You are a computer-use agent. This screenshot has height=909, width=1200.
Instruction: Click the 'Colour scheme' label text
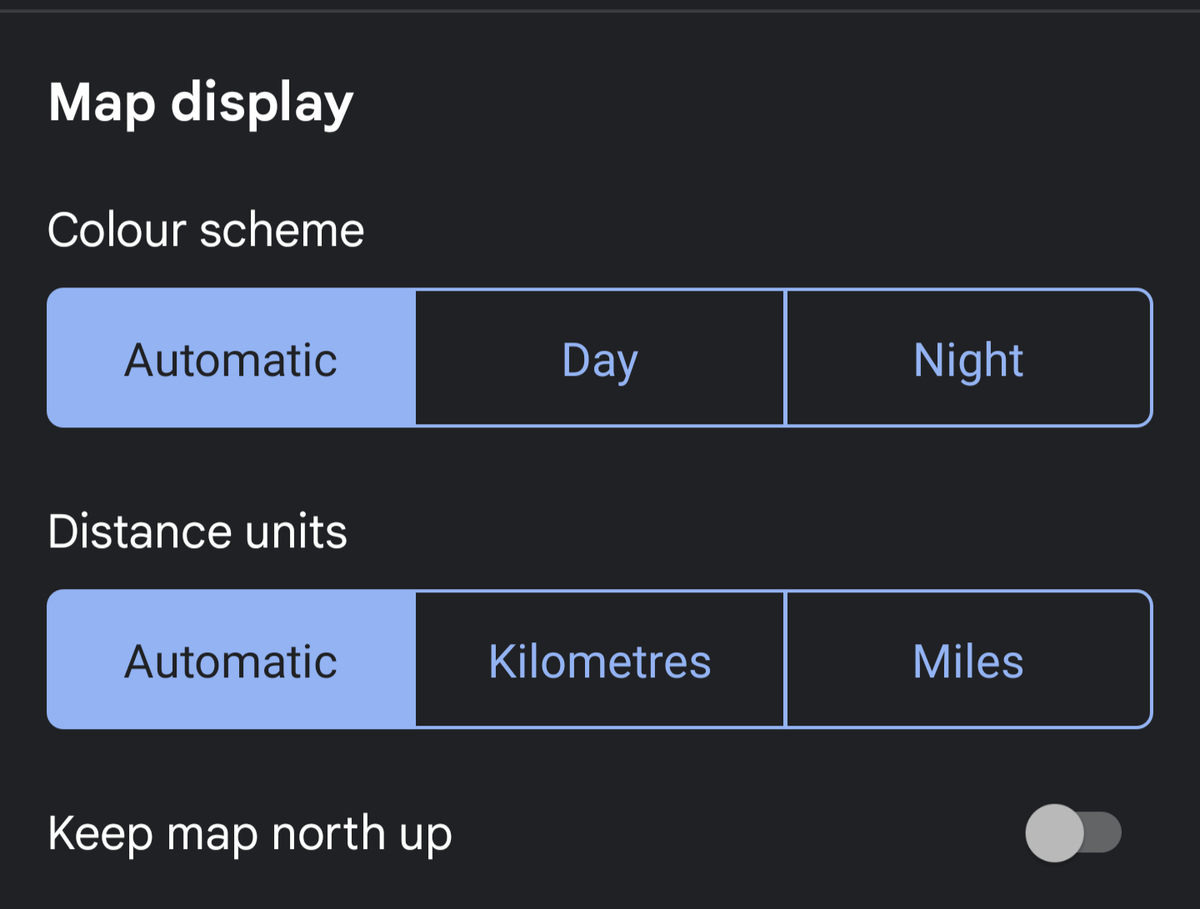point(206,231)
